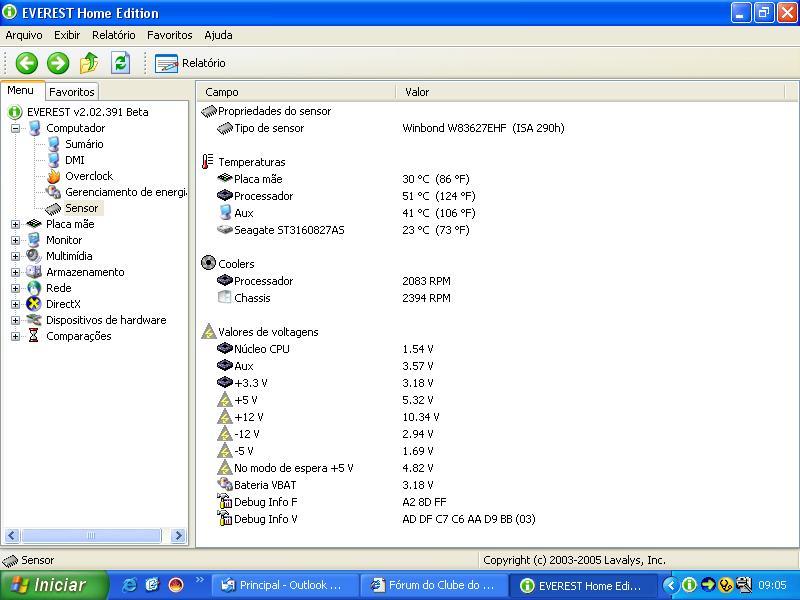Expand the Dispositivos de hardware node

coord(15,320)
